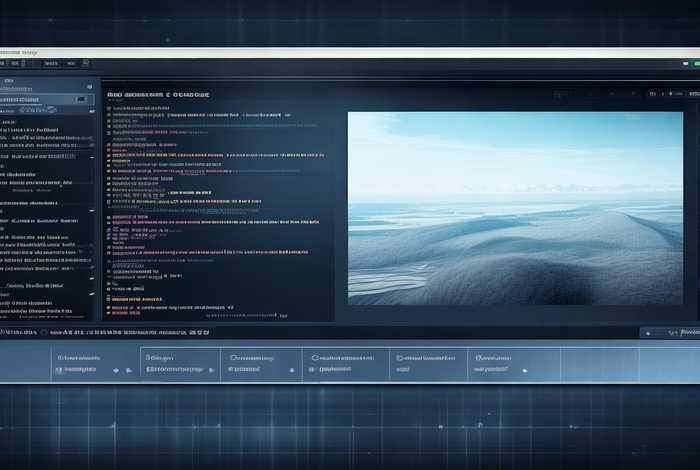The width and height of the screenshot is (700, 470).
Task: Click the small arrow icon in the first bottom cell
Action: [x=128, y=370]
